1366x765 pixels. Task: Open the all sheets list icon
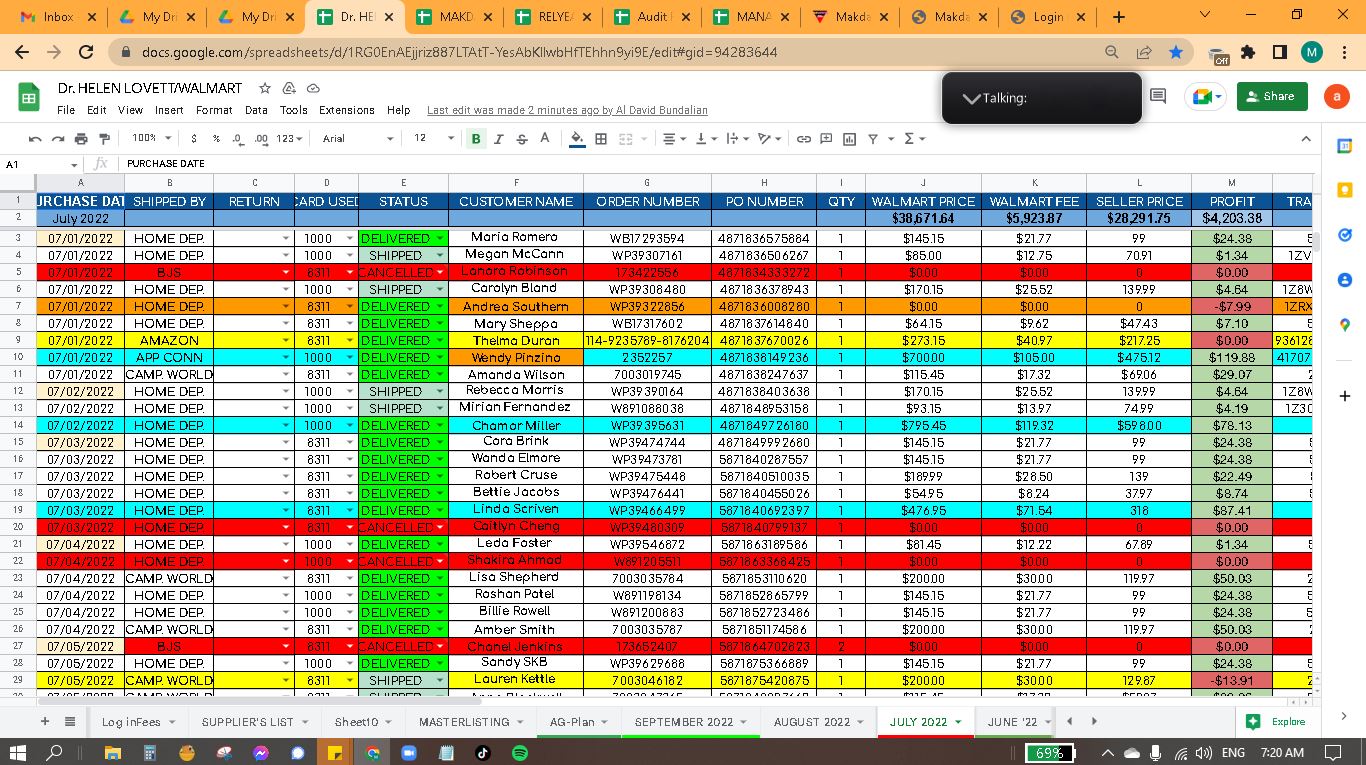[x=70, y=721]
